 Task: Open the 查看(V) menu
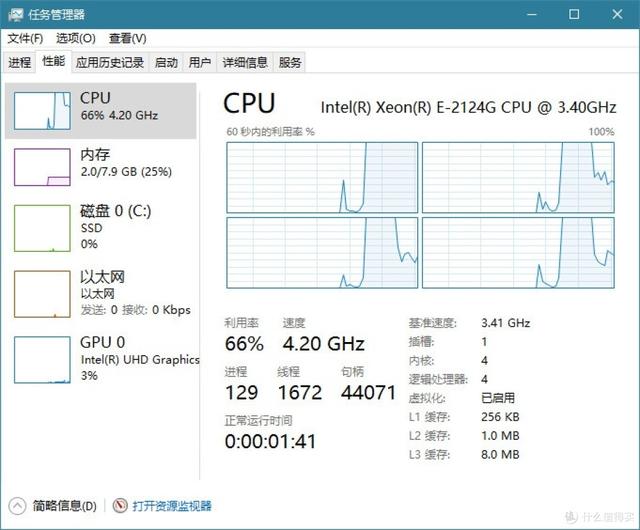[127, 38]
